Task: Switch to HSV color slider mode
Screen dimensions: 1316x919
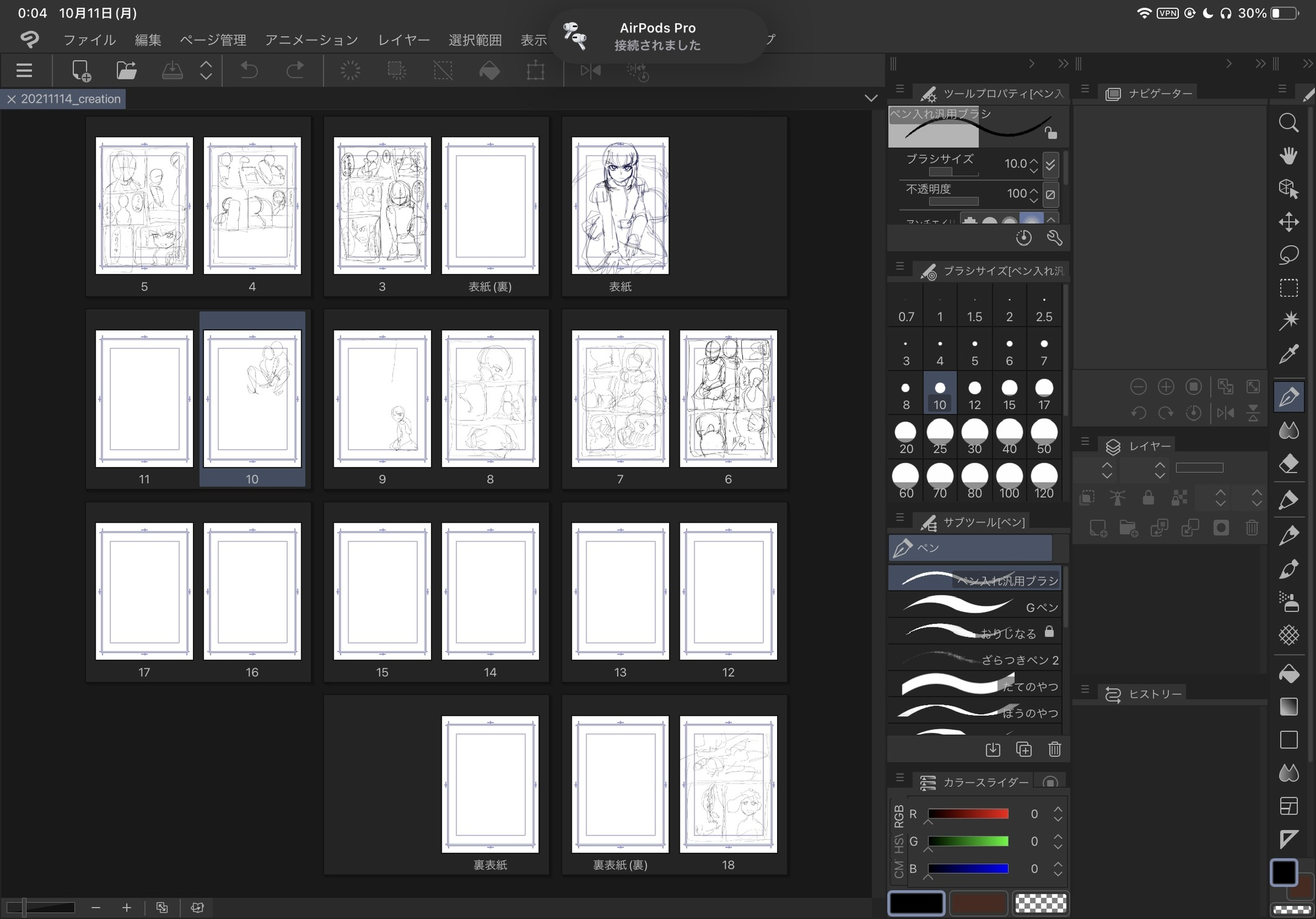Action: (899, 844)
